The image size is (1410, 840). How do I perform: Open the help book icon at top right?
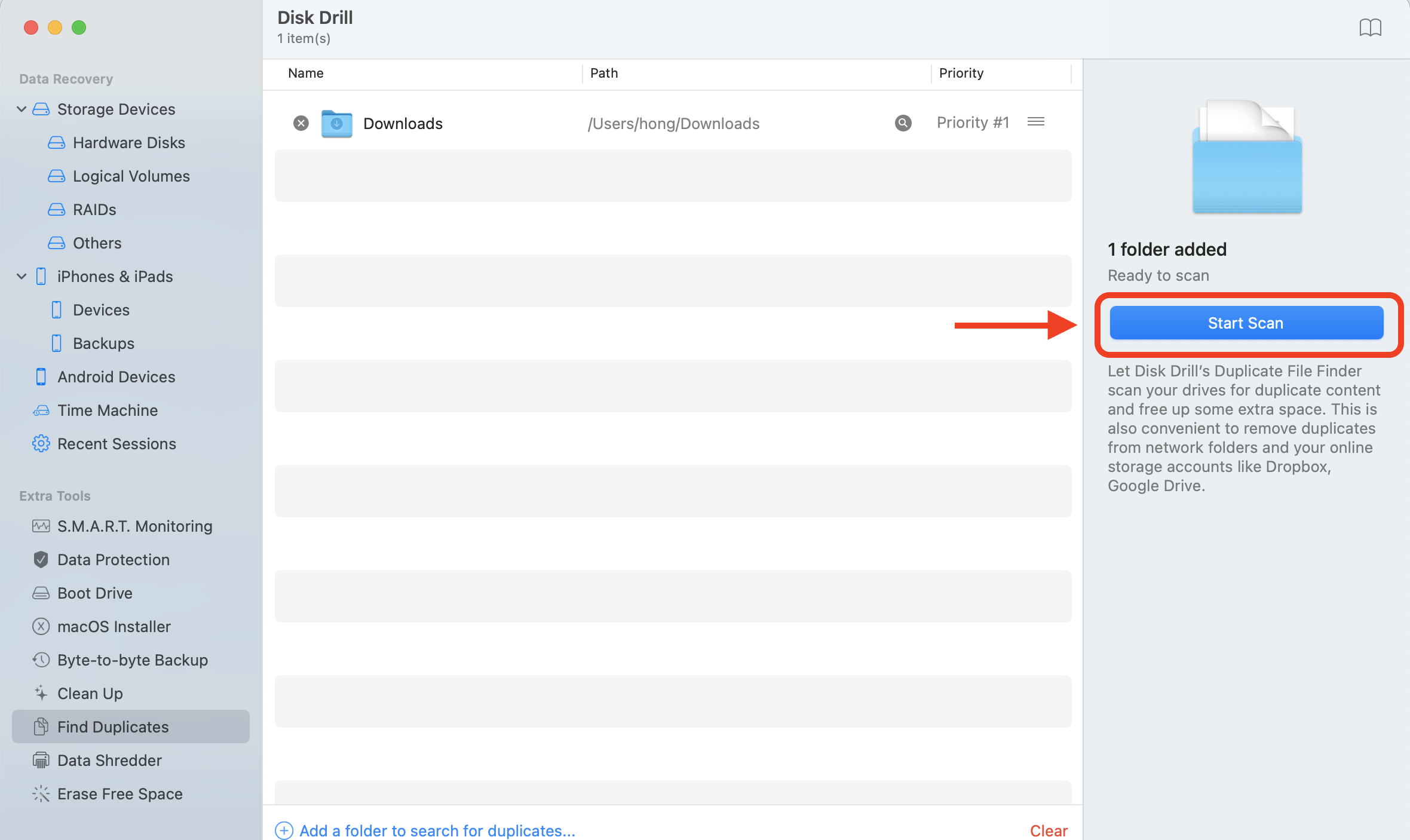1370,27
